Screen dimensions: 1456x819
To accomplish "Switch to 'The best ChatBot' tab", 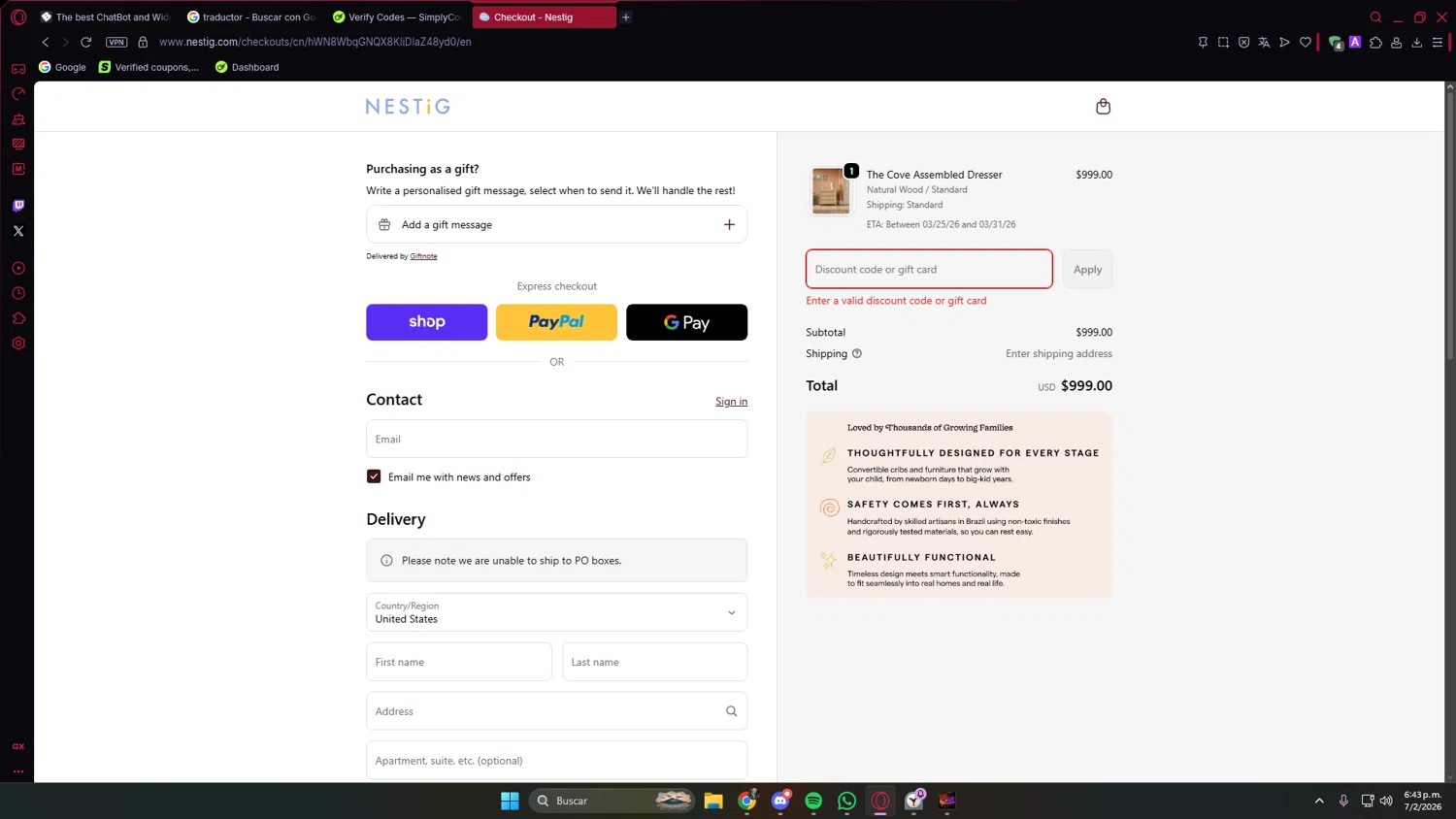I will (x=105, y=17).
